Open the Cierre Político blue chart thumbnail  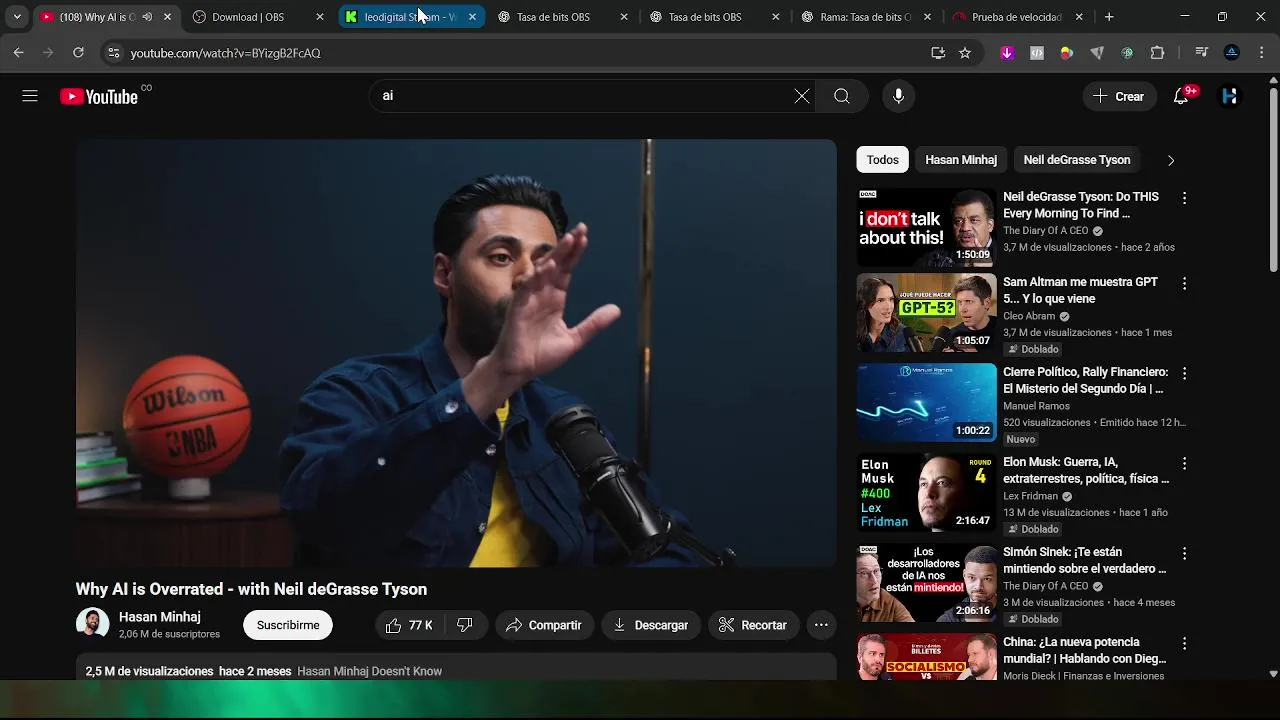tap(927, 402)
